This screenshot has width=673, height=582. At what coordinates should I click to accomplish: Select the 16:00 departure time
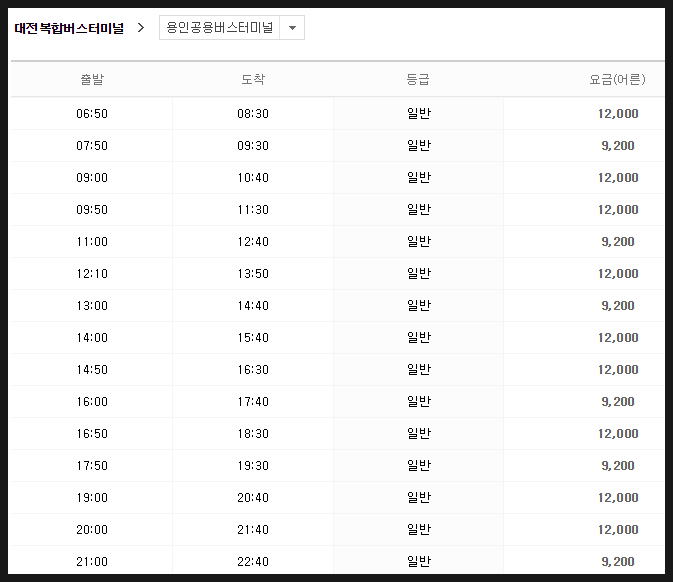[92, 402]
